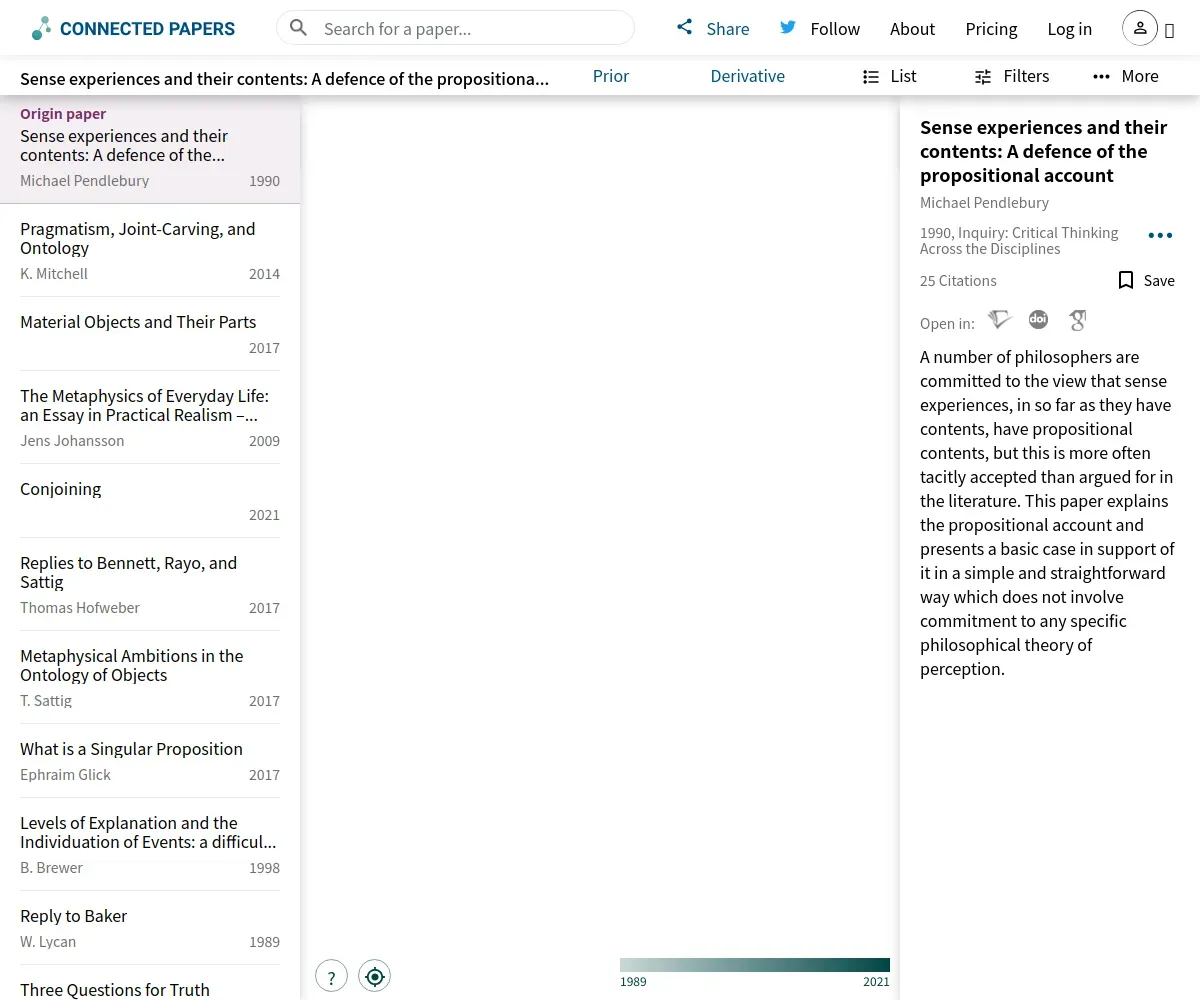Select What is a Singular Proposition

150,761
